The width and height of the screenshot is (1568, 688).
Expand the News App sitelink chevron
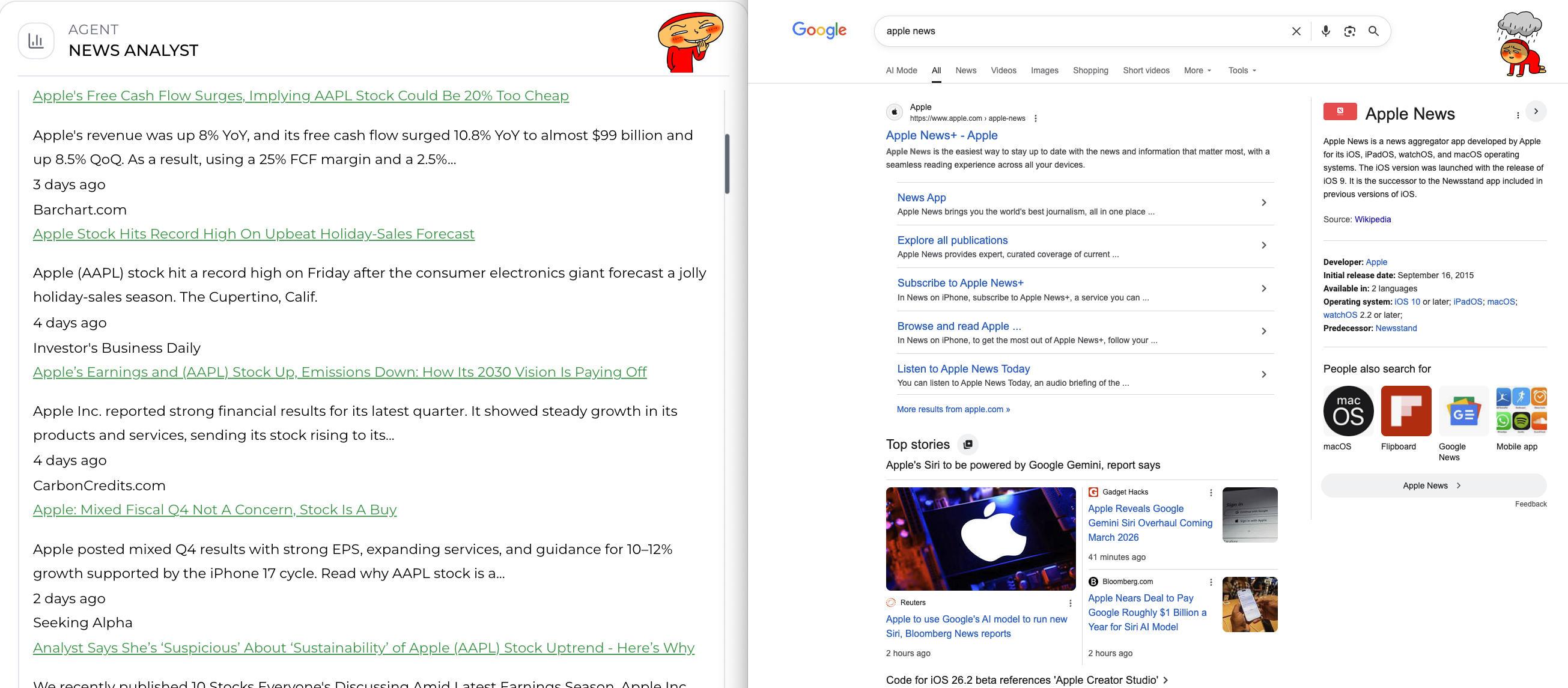pyautogui.click(x=1263, y=202)
